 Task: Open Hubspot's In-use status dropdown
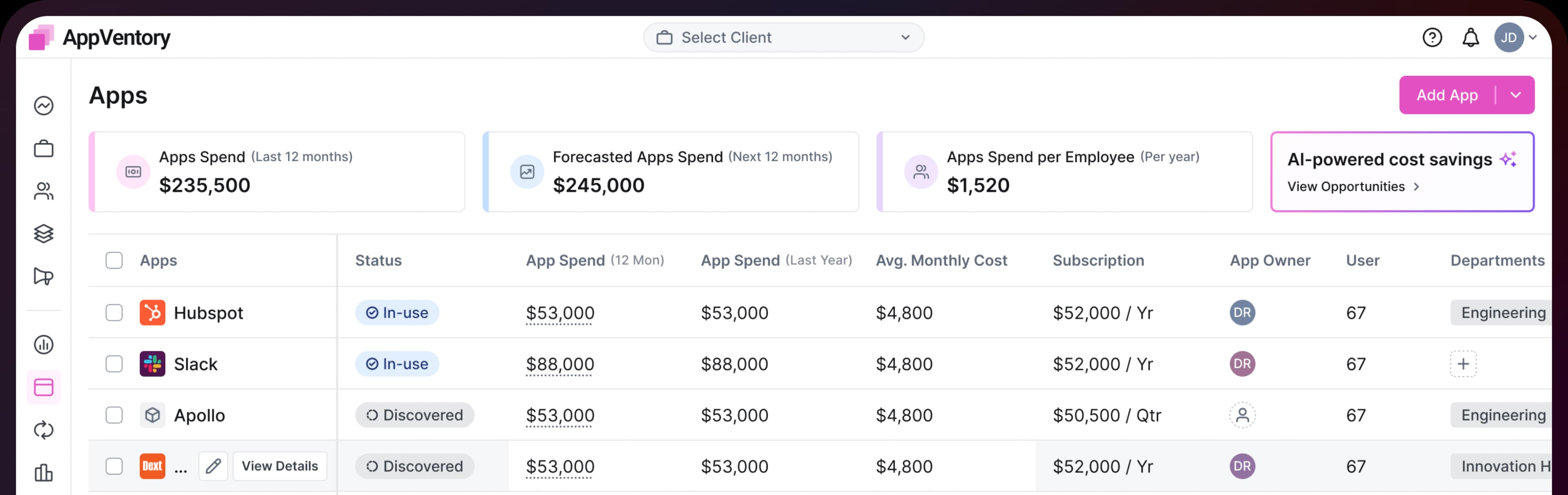pos(397,313)
